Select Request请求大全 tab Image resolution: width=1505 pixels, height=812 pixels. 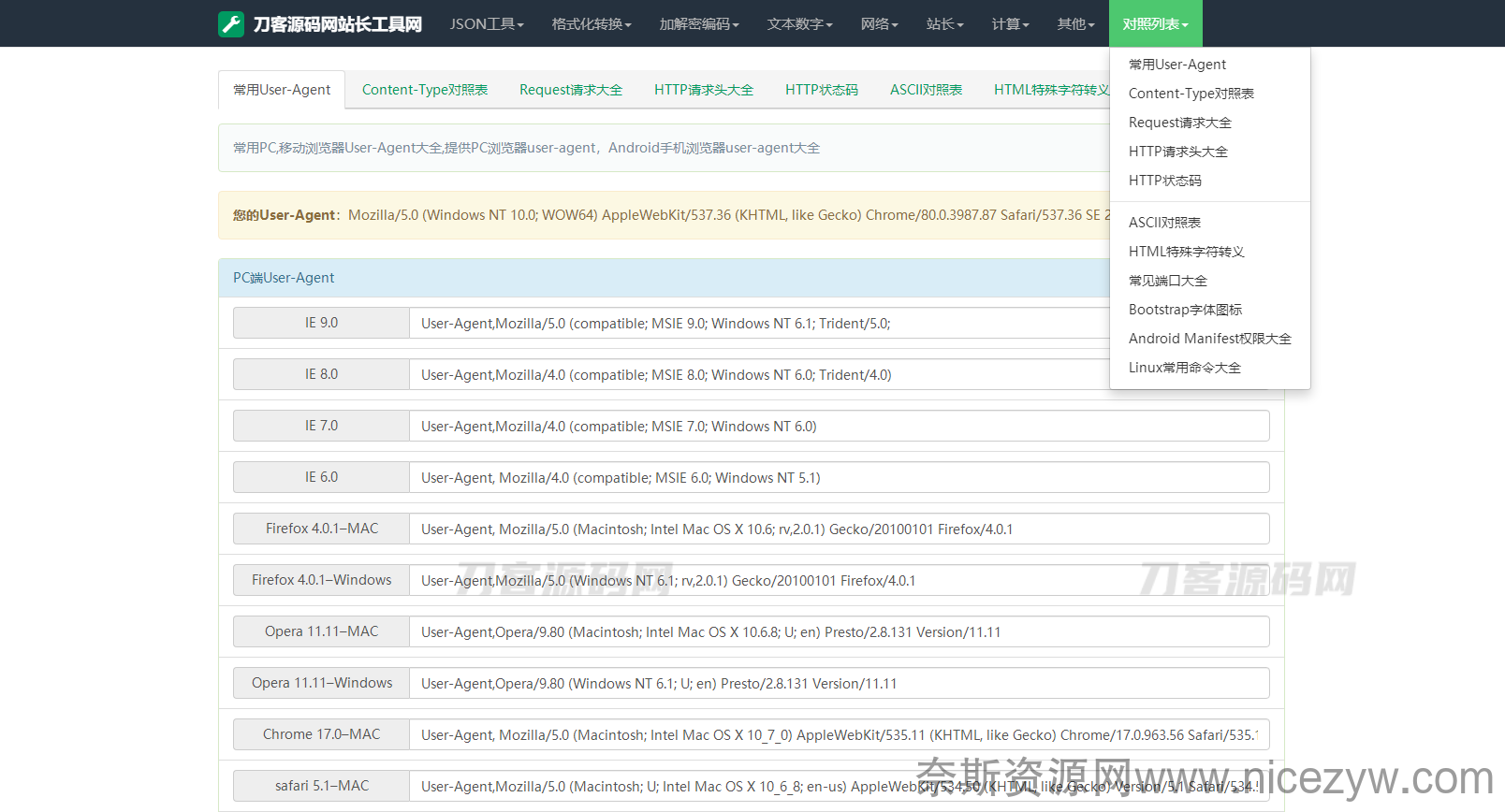click(x=571, y=90)
